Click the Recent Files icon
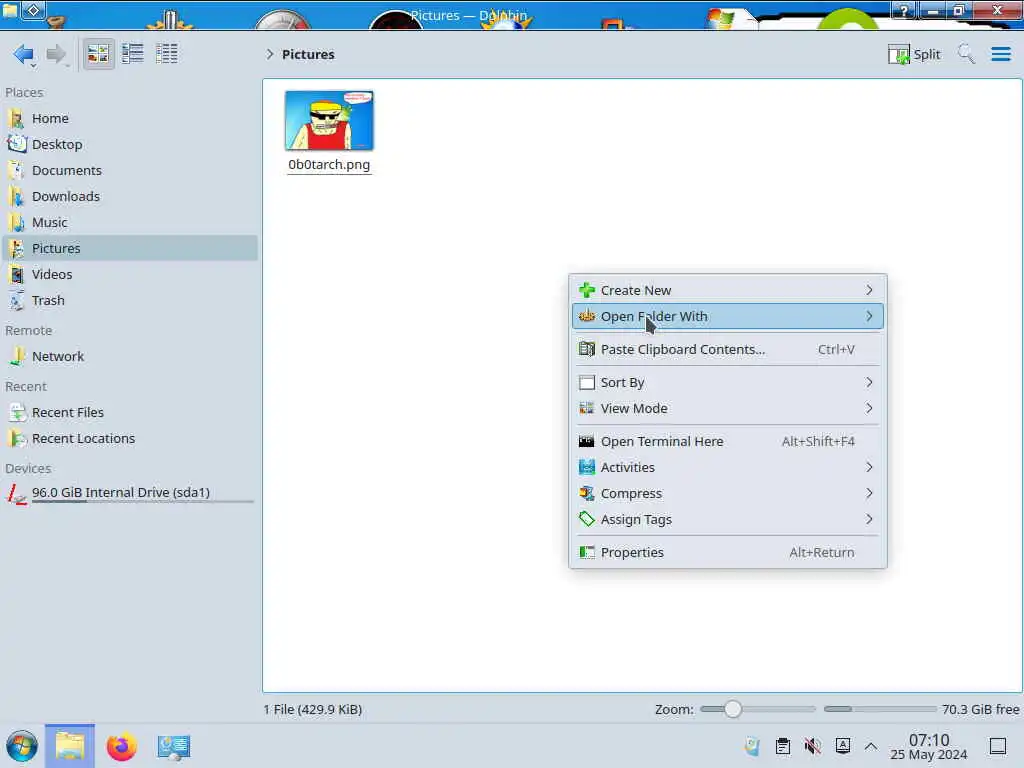This screenshot has width=1024, height=768. tap(17, 412)
